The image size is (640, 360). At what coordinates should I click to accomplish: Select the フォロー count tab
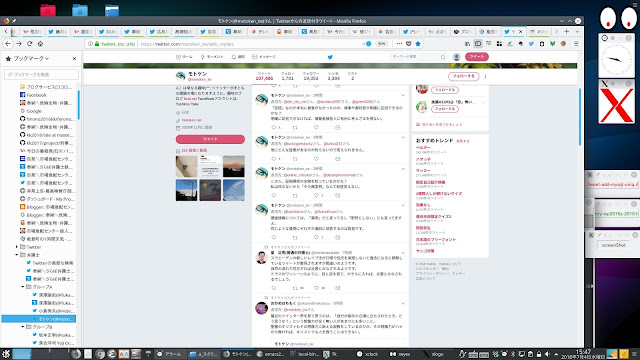tap(287, 76)
